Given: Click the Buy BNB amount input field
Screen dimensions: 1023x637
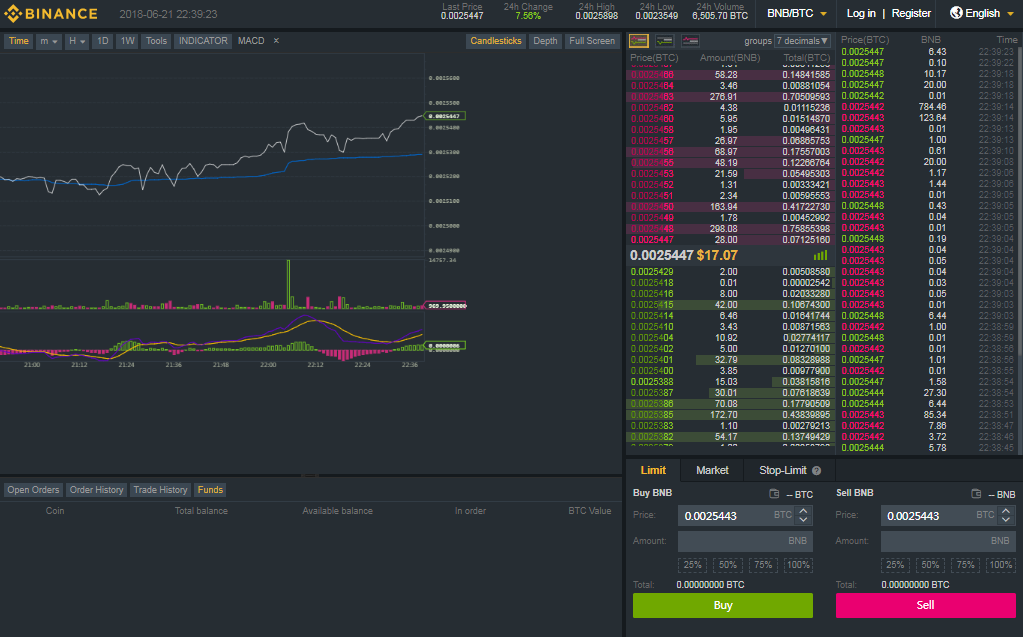Looking at the screenshot, I should pyautogui.click(x=745, y=541).
